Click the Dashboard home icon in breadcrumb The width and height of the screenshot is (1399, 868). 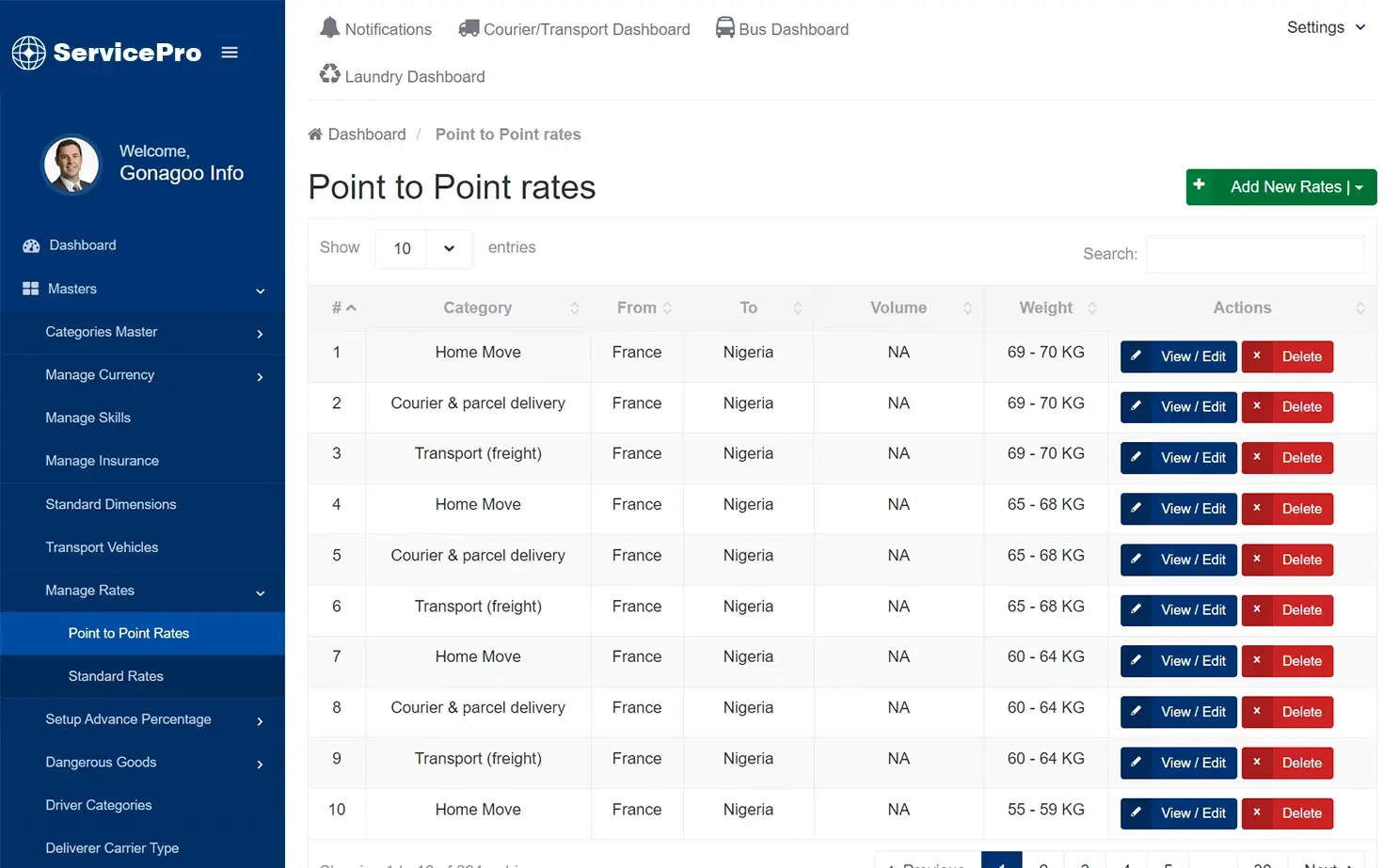point(315,134)
